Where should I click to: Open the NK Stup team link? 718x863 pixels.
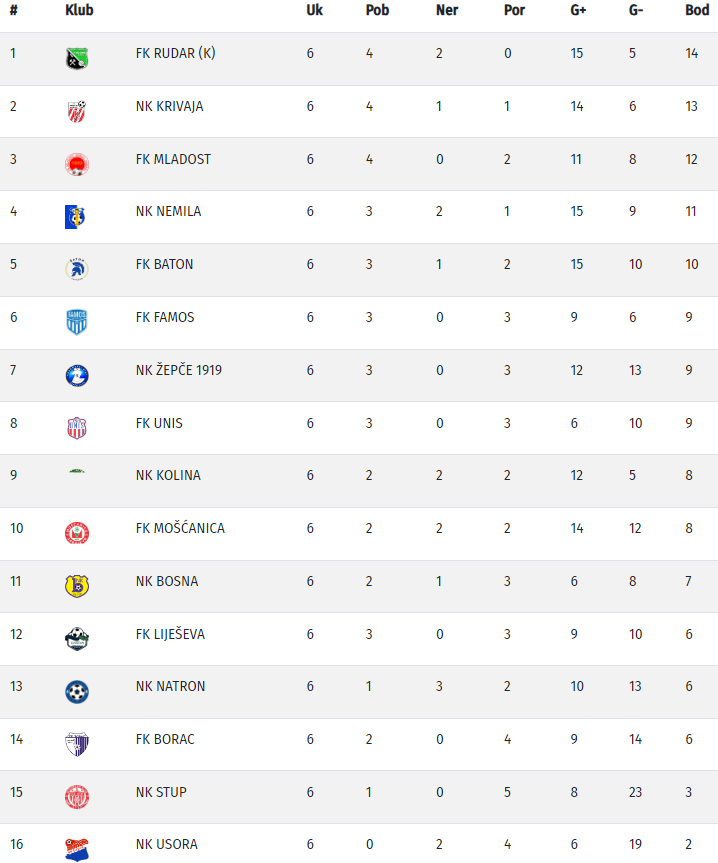(x=161, y=792)
